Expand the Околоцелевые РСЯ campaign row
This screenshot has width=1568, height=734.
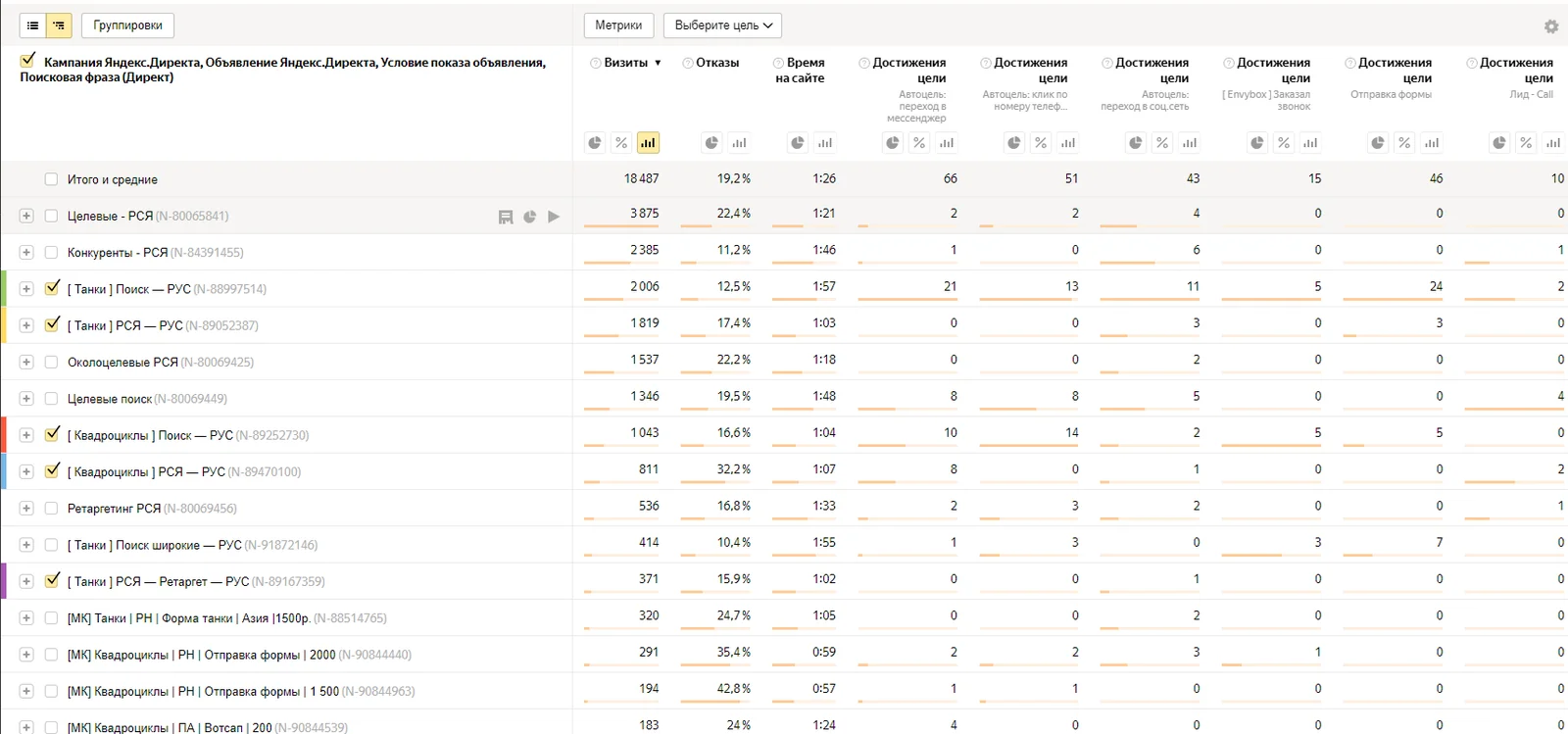click(x=26, y=363)
